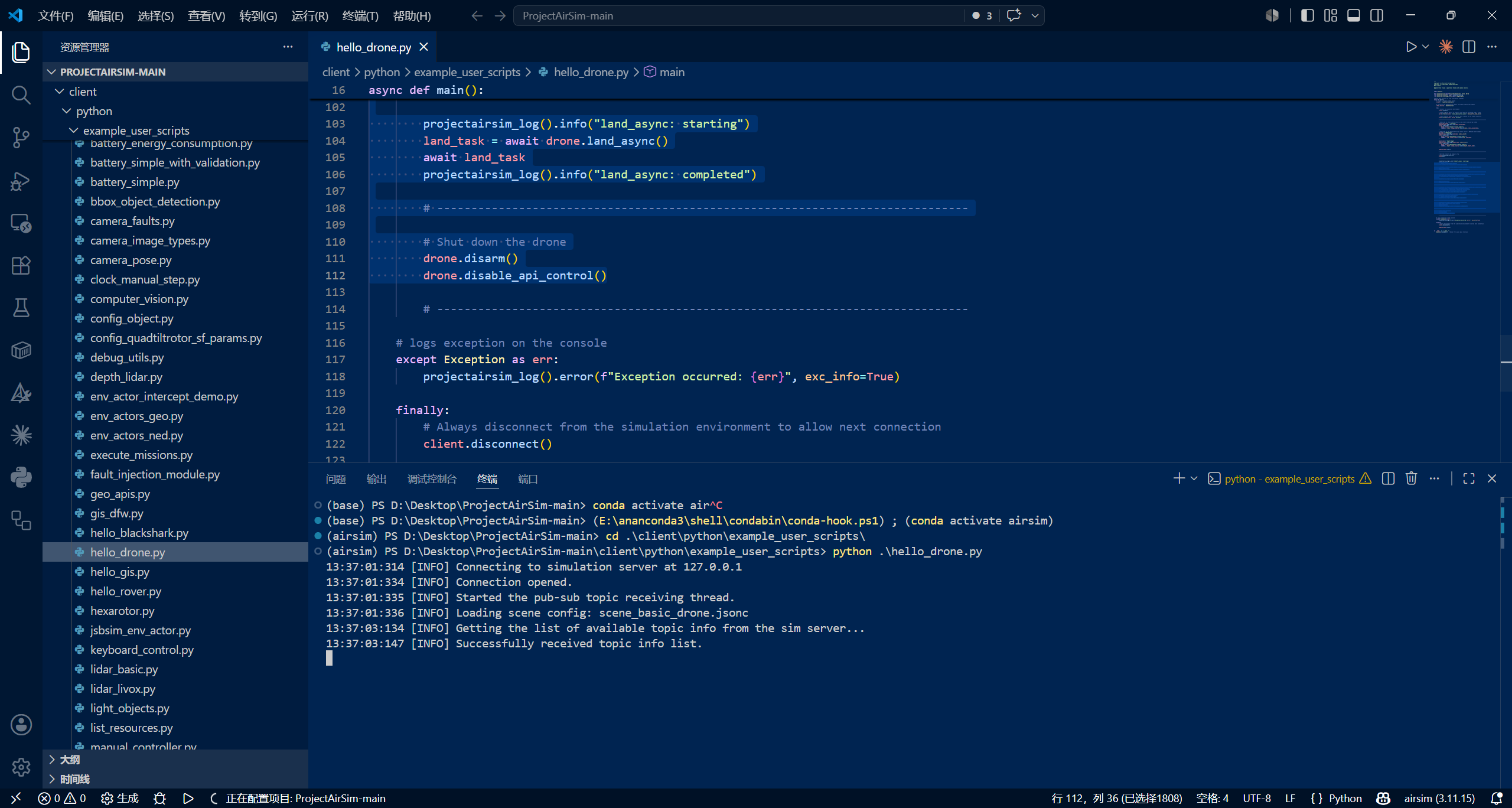Open the Extensions view
This screenshot has width=1512, height=808.
click(21, 266)
